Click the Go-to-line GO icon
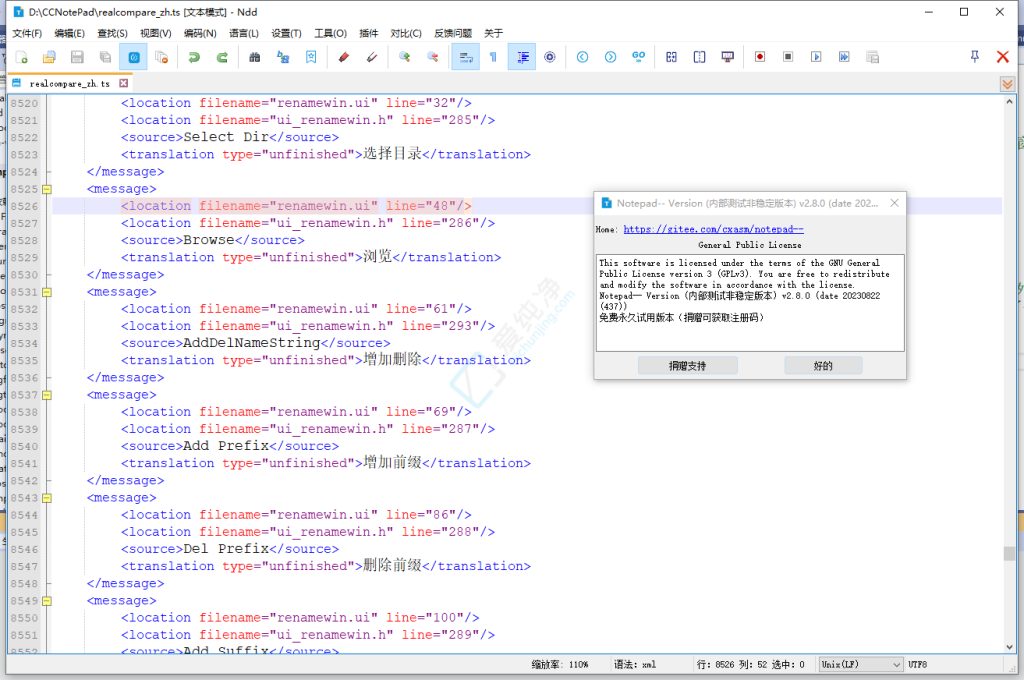The image size is (1024, 680). pyautogui.click(x=637, y=57)
